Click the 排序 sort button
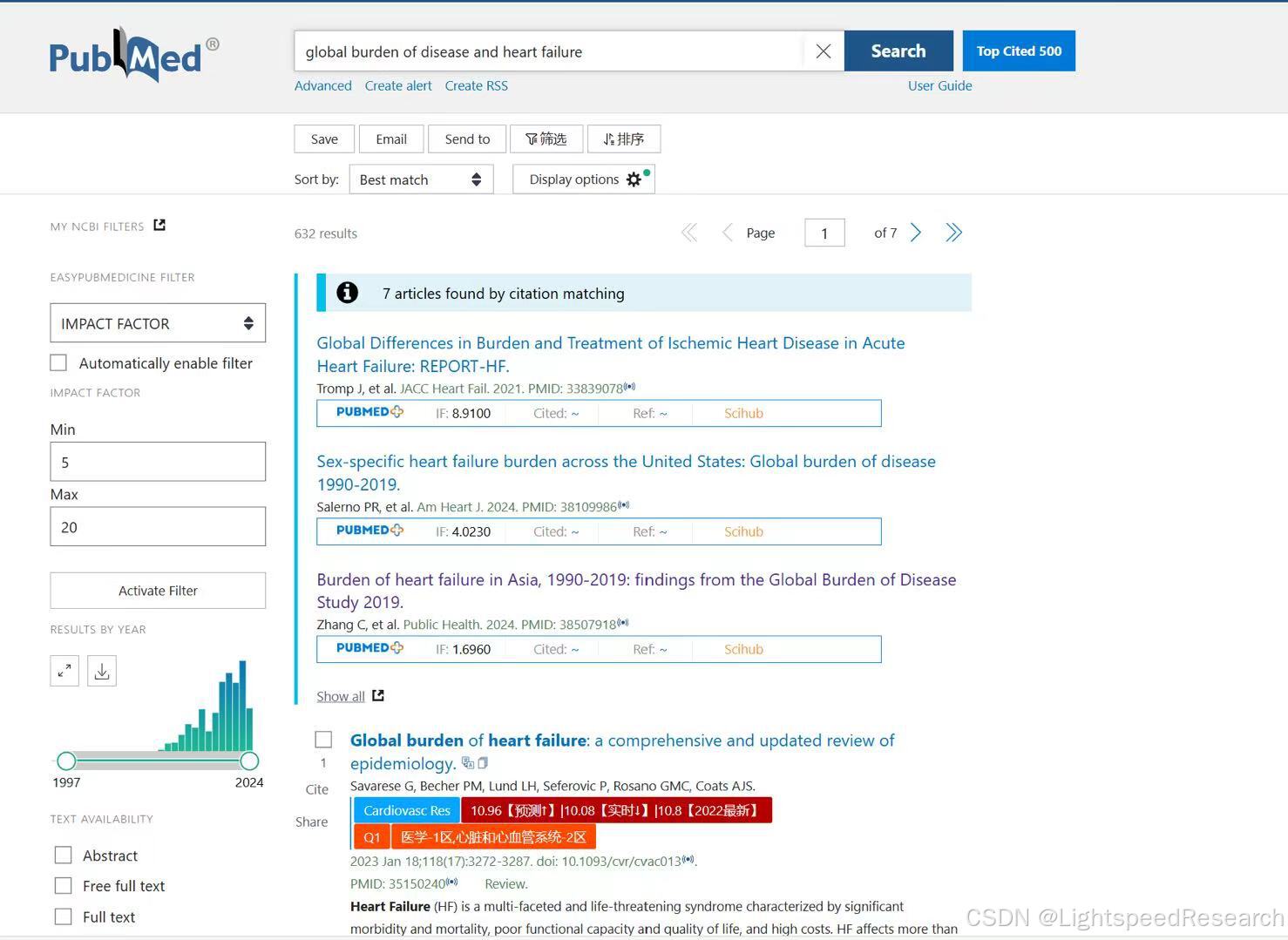This screenshot has width=1288, height=940. click(624, 139)
